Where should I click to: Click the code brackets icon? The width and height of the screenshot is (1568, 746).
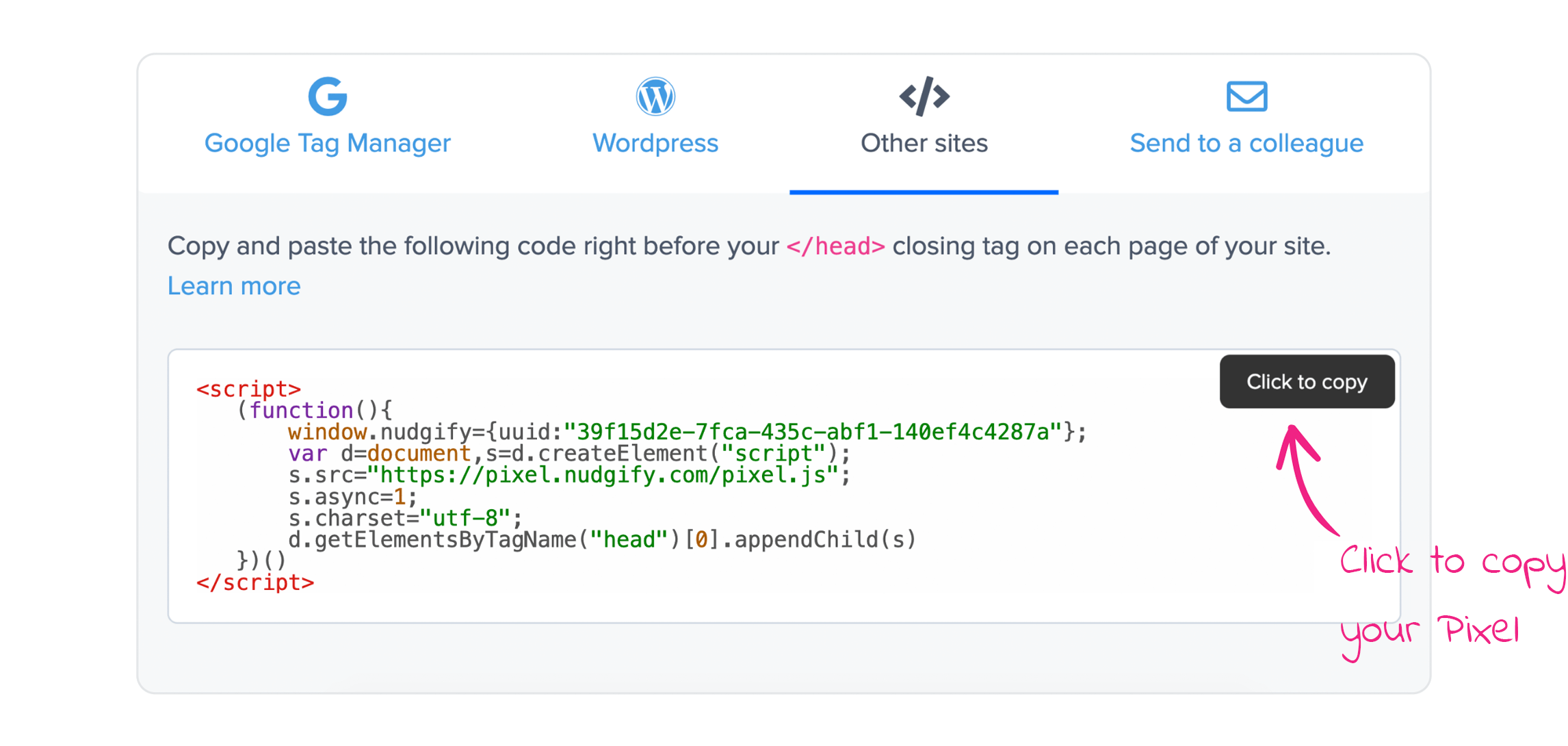click(924, 96)
